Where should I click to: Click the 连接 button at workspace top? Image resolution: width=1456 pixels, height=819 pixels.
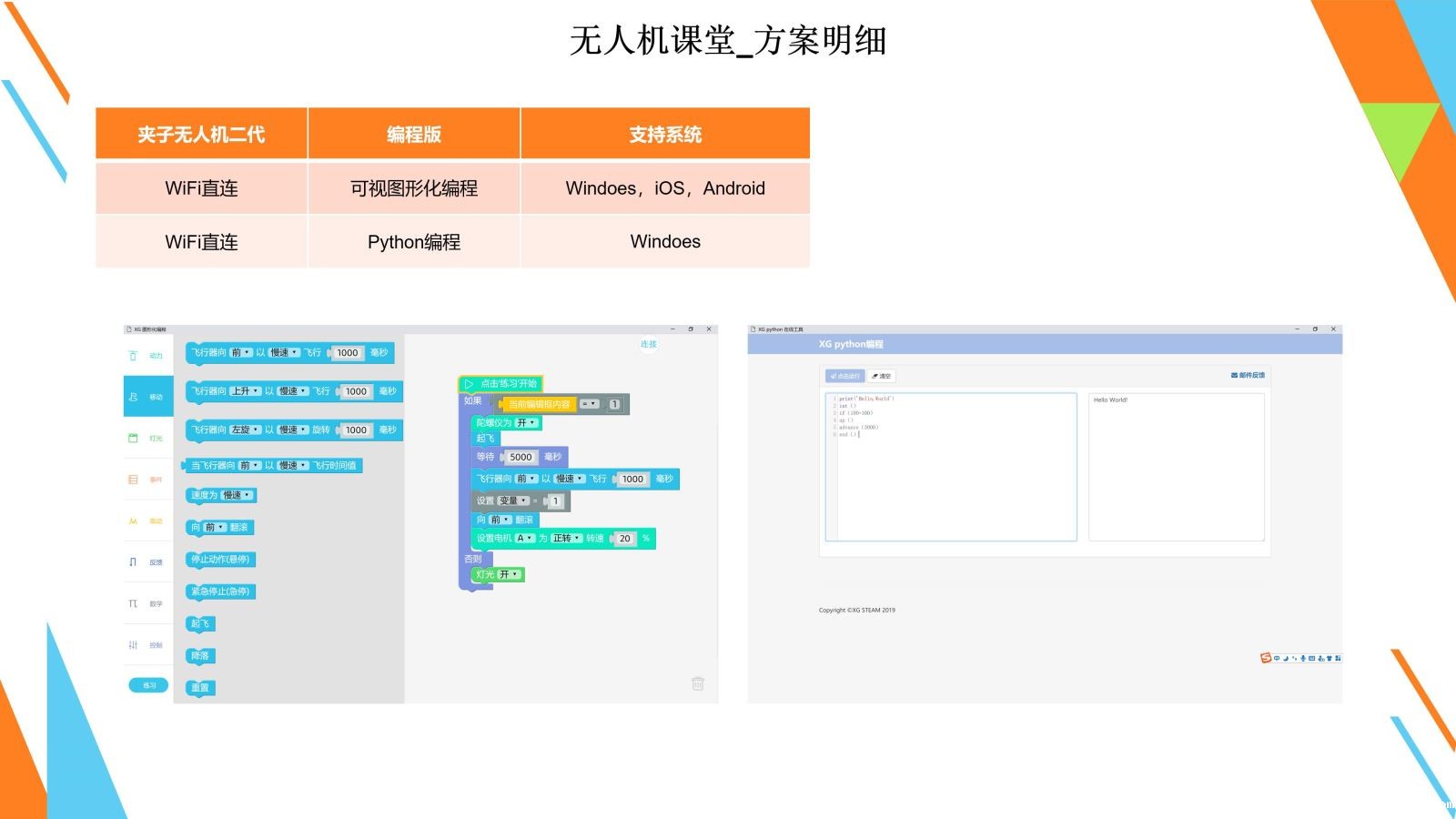[648, 345]
